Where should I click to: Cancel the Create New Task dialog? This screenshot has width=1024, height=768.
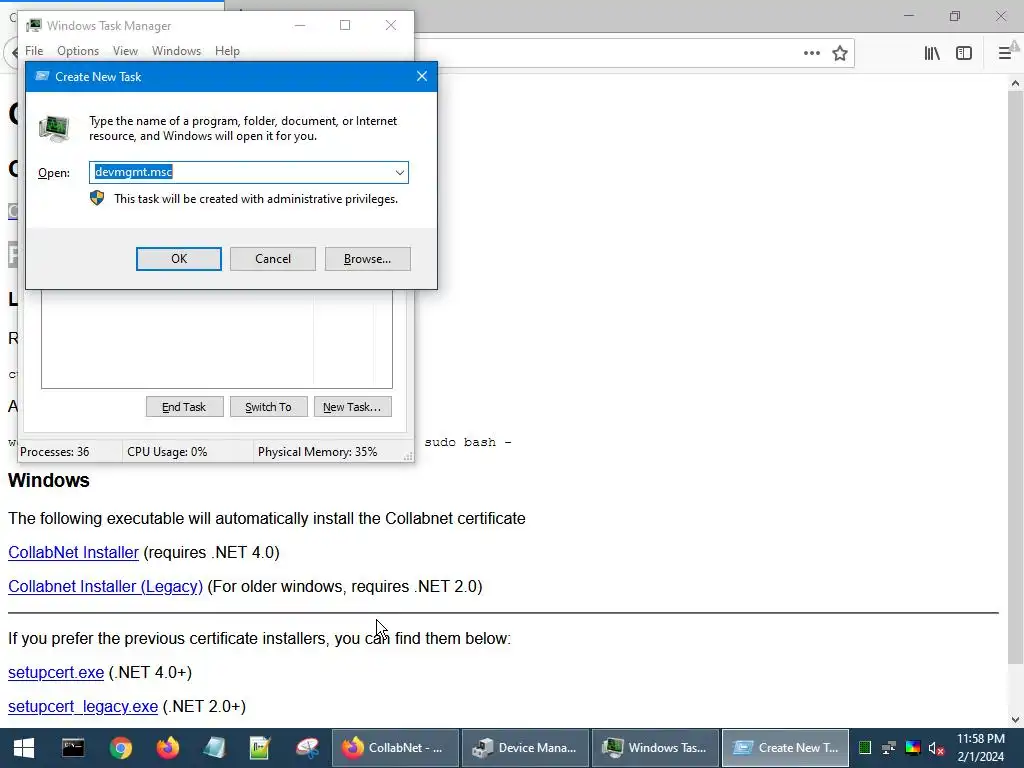click(x=273, y=259)
